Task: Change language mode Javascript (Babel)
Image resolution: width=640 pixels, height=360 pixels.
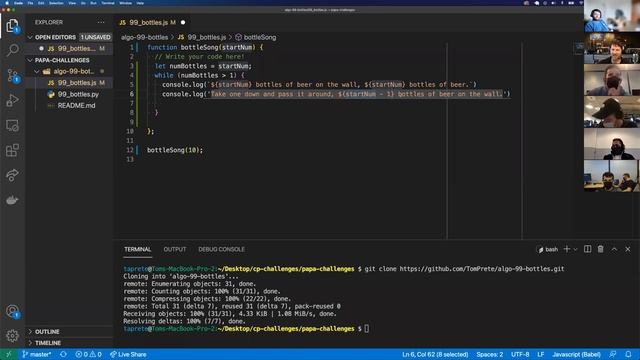Action: click(576, 354)
